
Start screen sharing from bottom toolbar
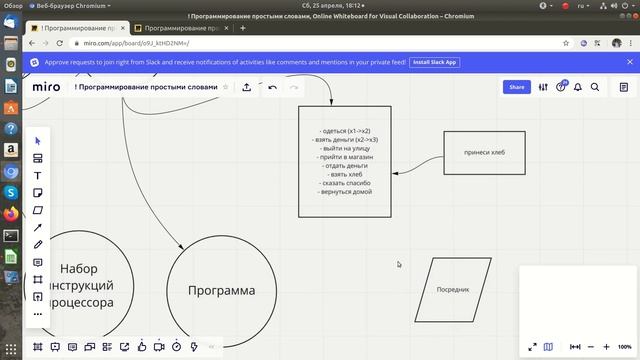(124, 347)
